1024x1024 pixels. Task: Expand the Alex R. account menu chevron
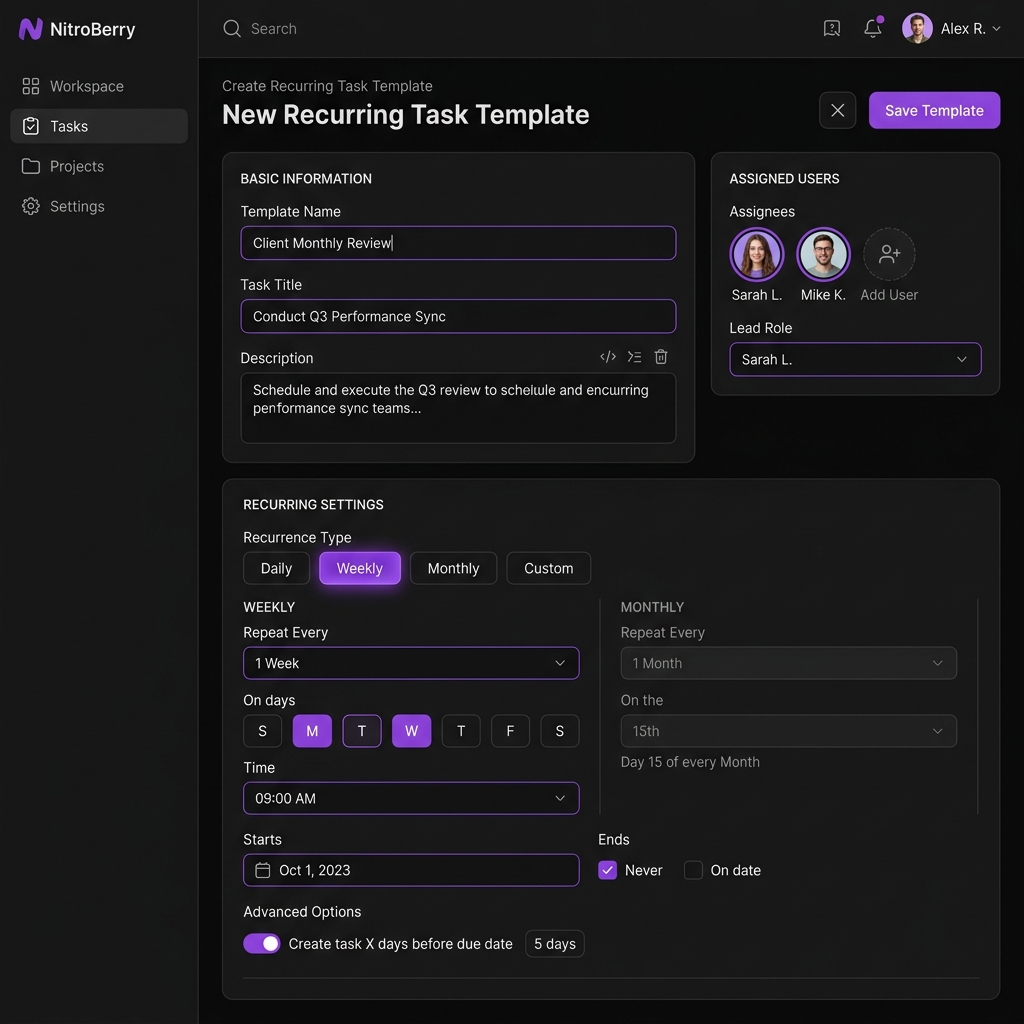997,29
